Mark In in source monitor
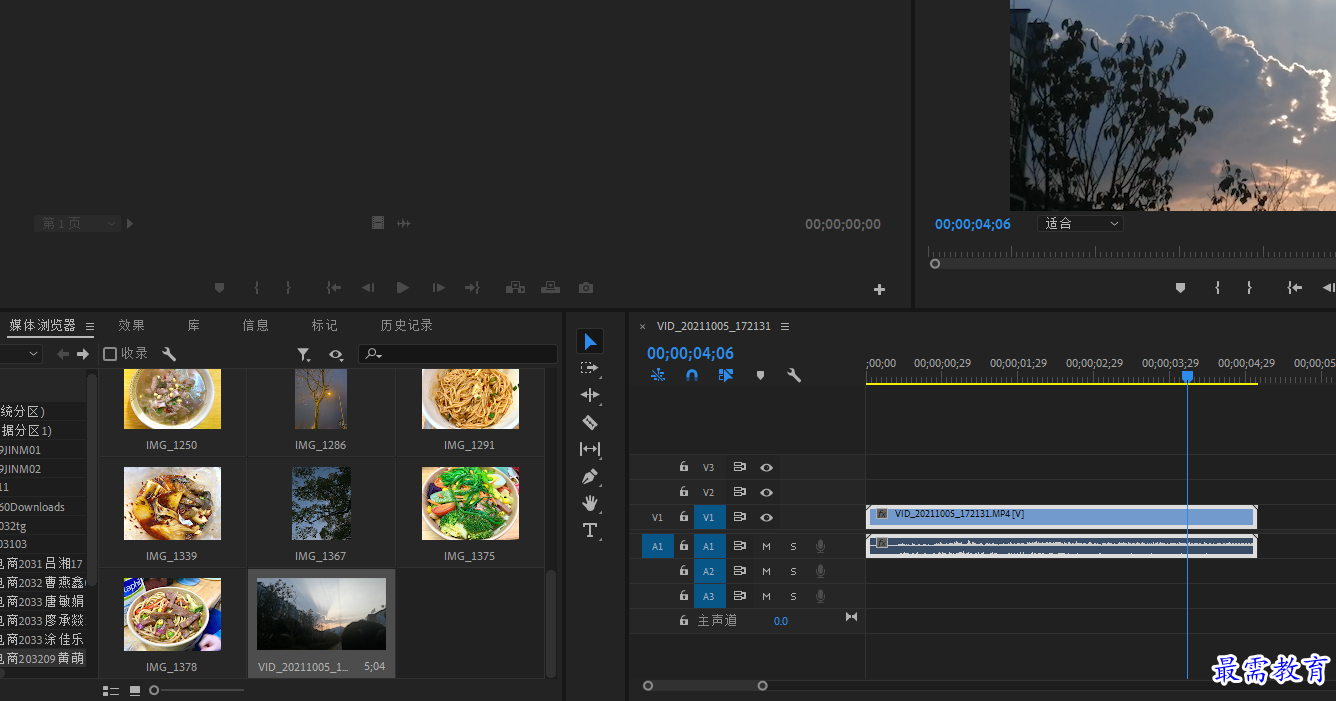Image resolution: width=1336 pixels, height=701 pixels. click(x=256, y=288)
